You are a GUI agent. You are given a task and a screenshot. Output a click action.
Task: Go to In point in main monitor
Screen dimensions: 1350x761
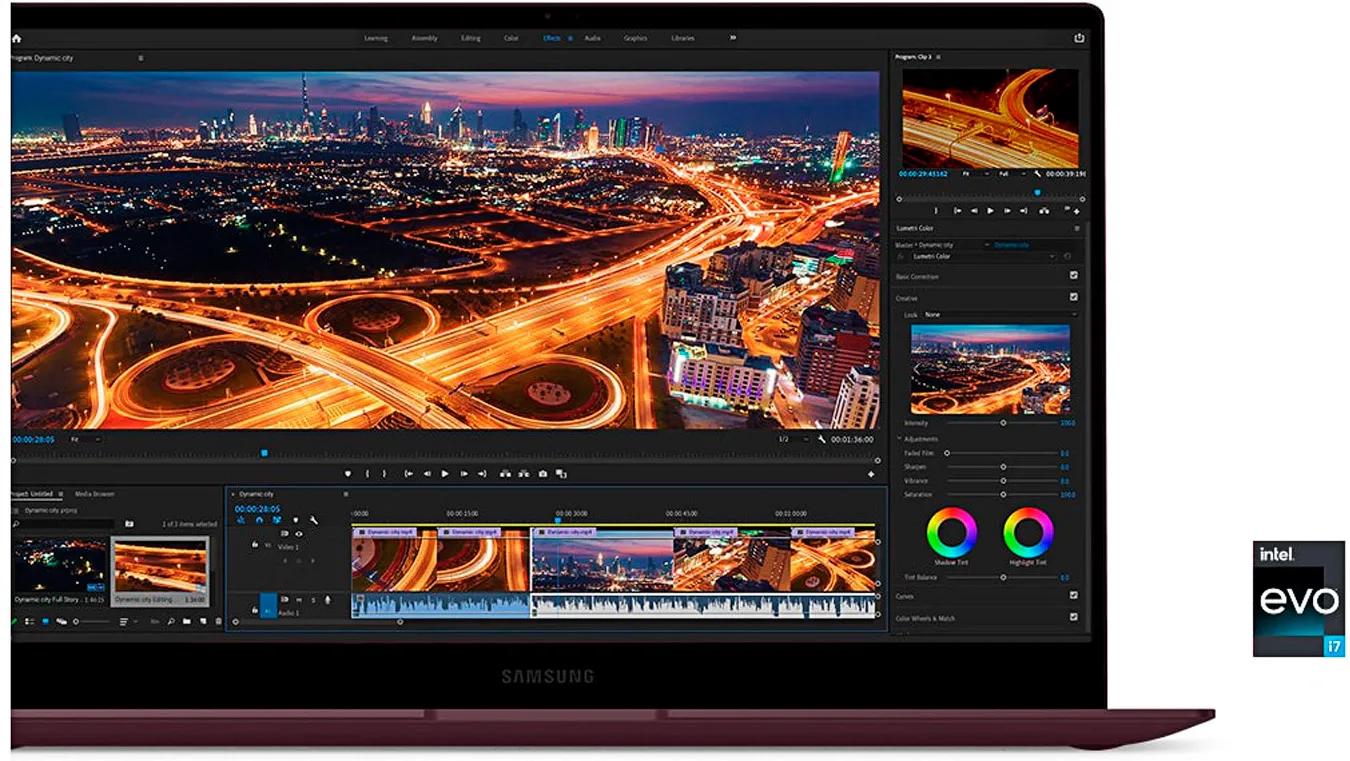(408, 474)
